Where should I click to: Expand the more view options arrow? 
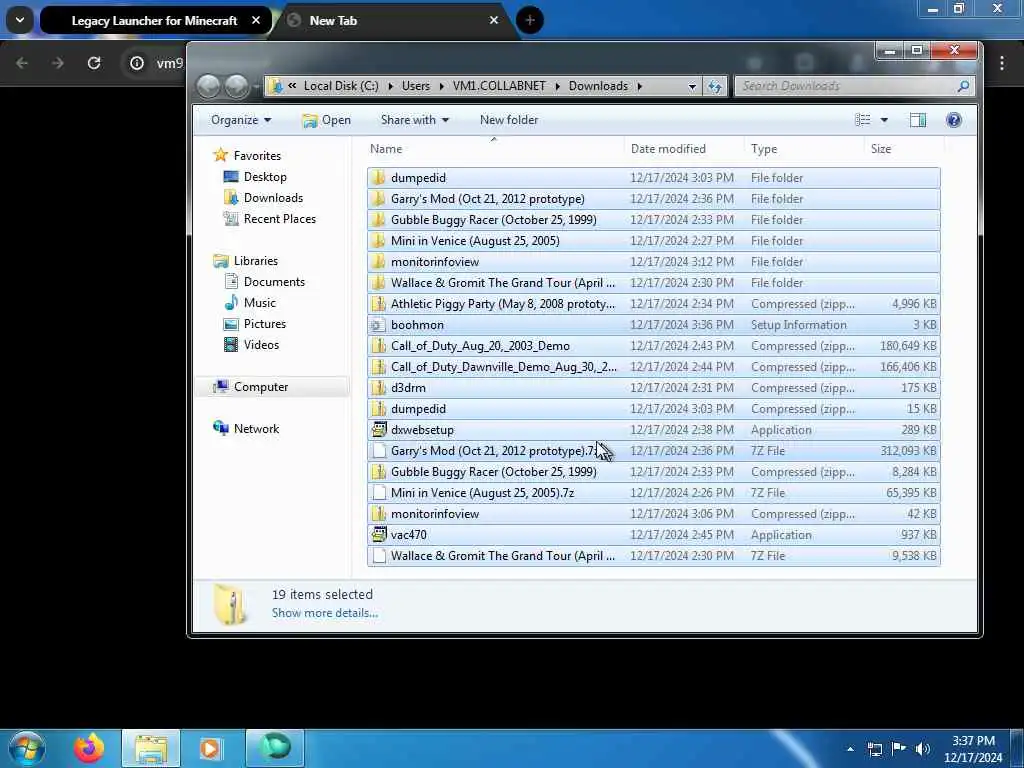pyautogui.click(x=884, y=120)
